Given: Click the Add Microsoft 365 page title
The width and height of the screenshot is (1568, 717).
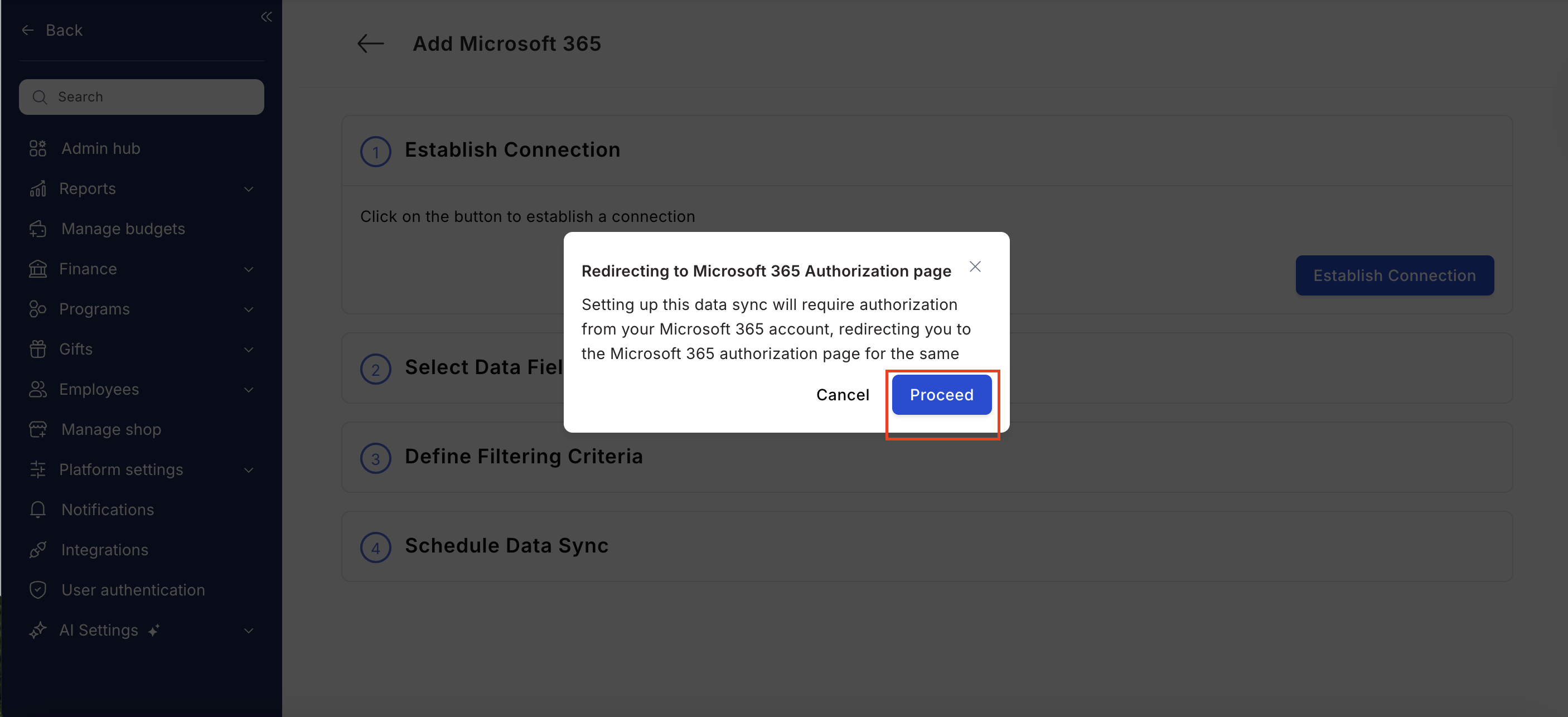Looking at the screenshot, I should coord(506,44).
